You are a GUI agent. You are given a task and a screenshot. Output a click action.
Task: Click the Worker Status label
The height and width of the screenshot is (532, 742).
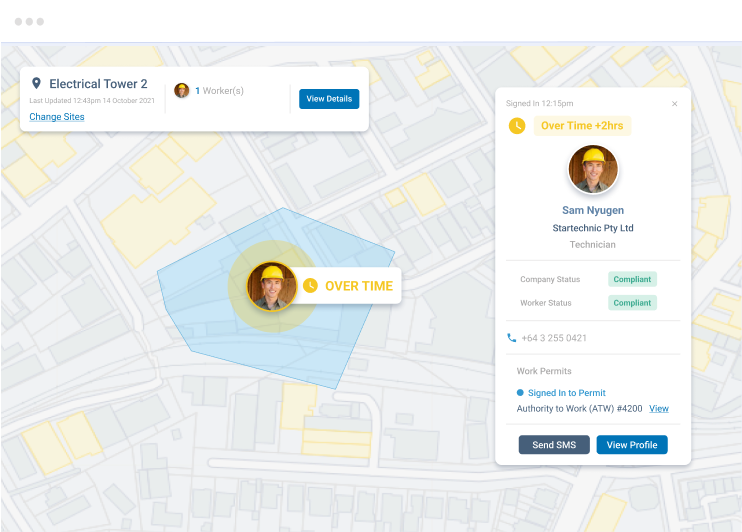click(546, 303)
